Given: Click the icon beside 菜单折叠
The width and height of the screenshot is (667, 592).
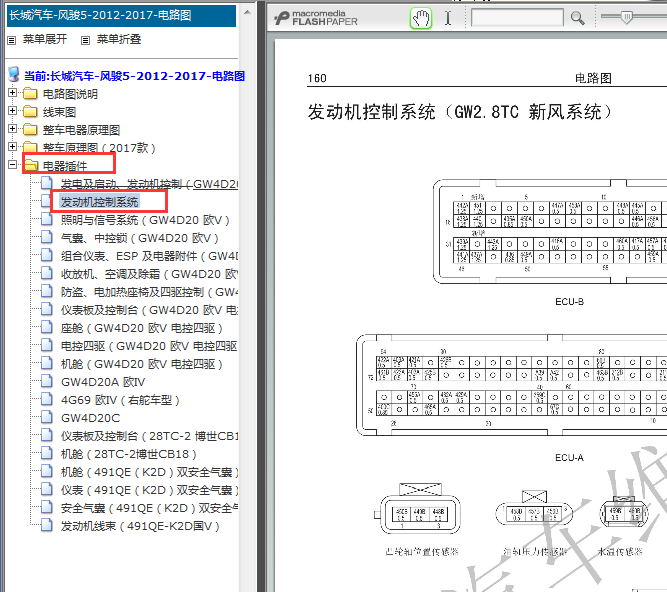Looking at the screenshot, I should pos(86,40).
